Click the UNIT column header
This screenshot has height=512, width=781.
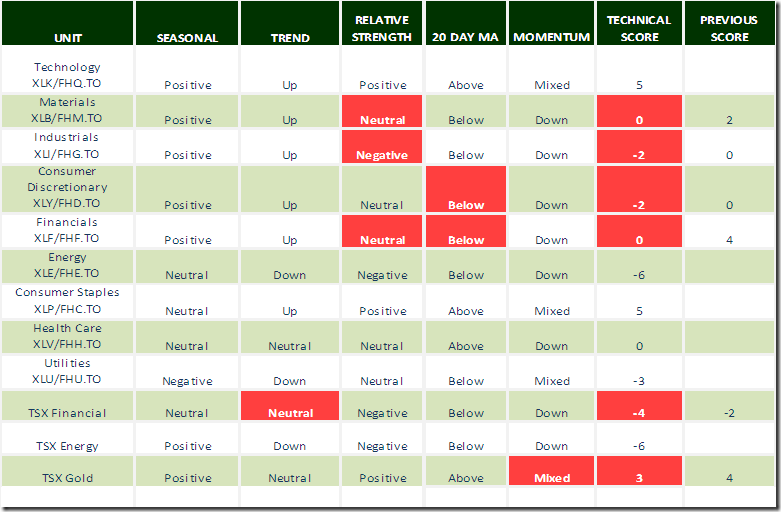point(68,38)
